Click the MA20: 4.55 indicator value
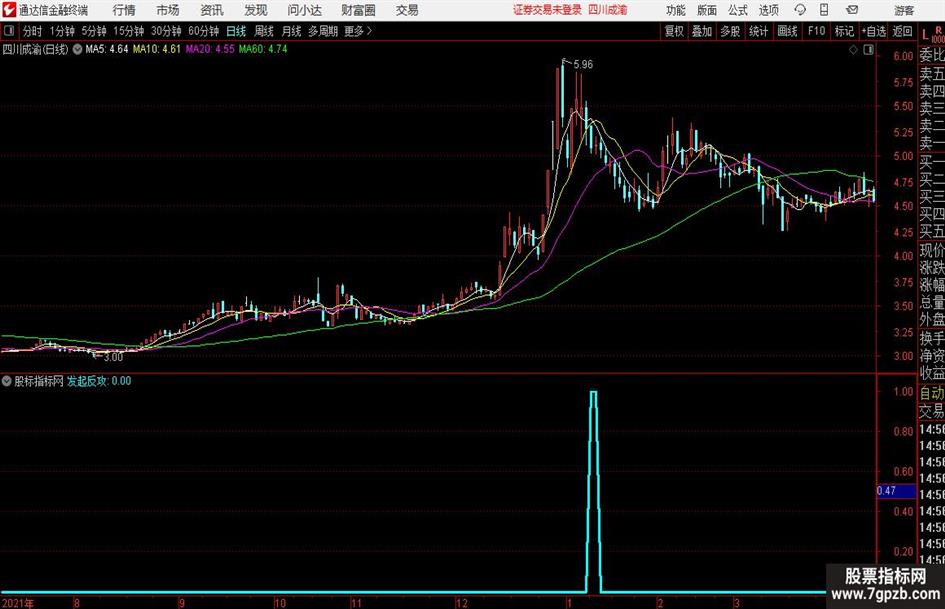This screenshot has width=945, height=609. 210,49
